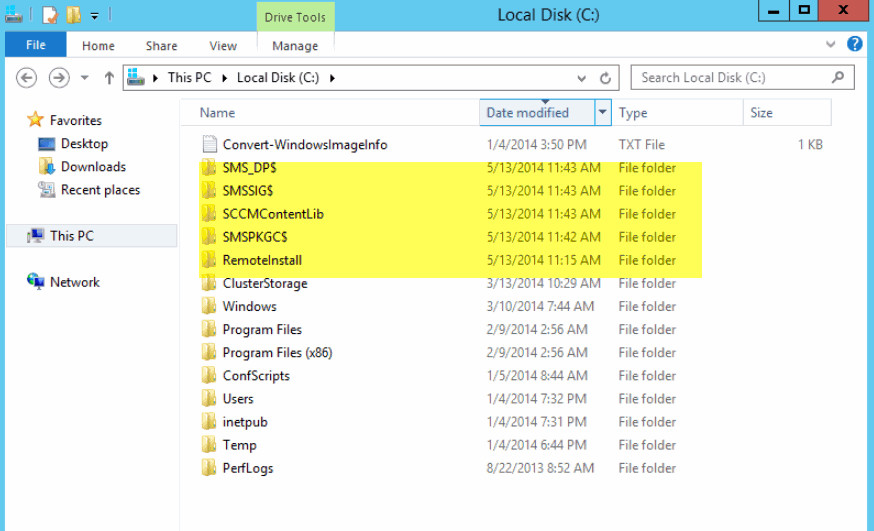Image resolution: width=874 pixels, height=531 pixels.
Task: Click This PC in the address bar
Action: point(190,77)
